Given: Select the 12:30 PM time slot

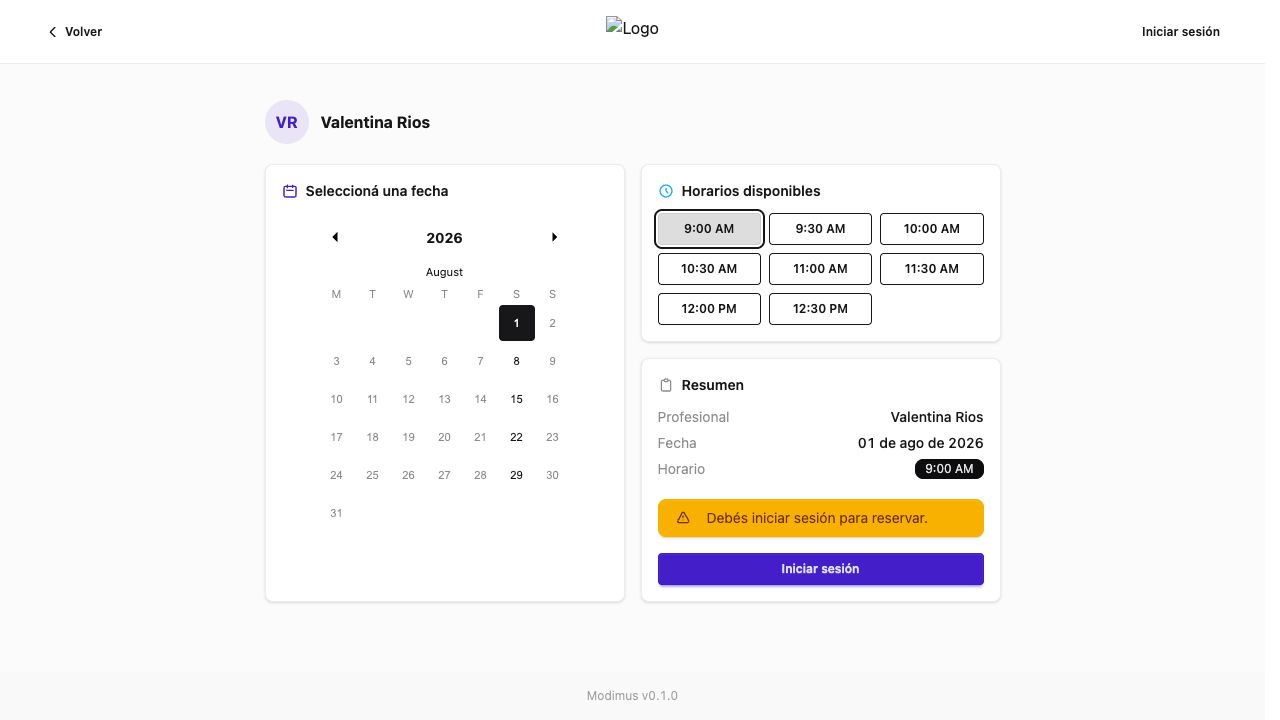Looking at the screenshot, I should [820, 309].
